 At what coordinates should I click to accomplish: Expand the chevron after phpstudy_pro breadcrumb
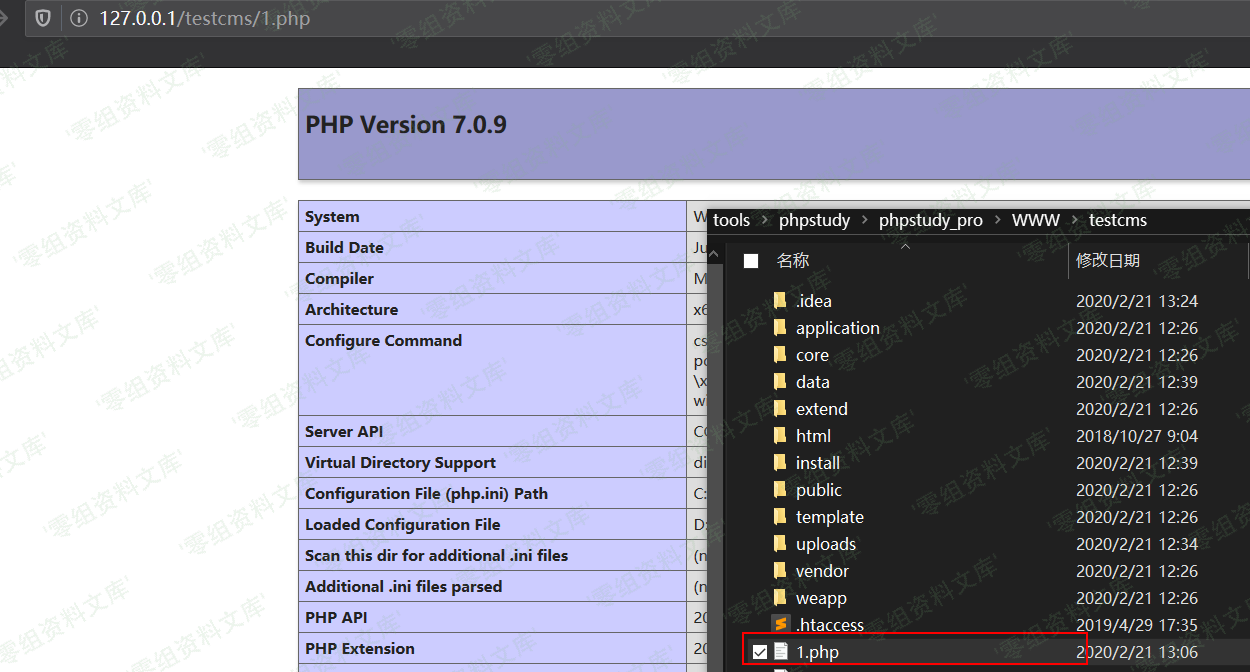pos(997,220)
